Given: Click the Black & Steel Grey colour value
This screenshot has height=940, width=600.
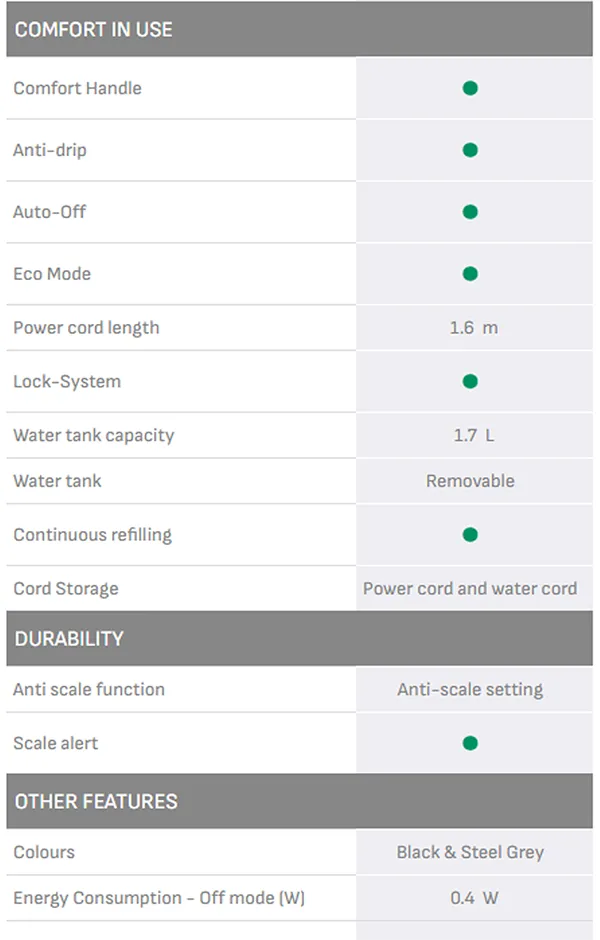Looking at the screenshot, I should point(470,852).
